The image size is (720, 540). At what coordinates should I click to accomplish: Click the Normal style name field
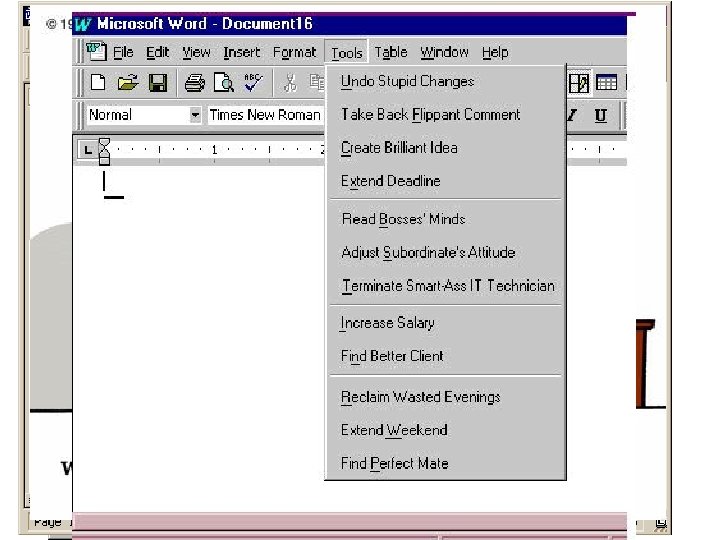(x=138, y=115)
